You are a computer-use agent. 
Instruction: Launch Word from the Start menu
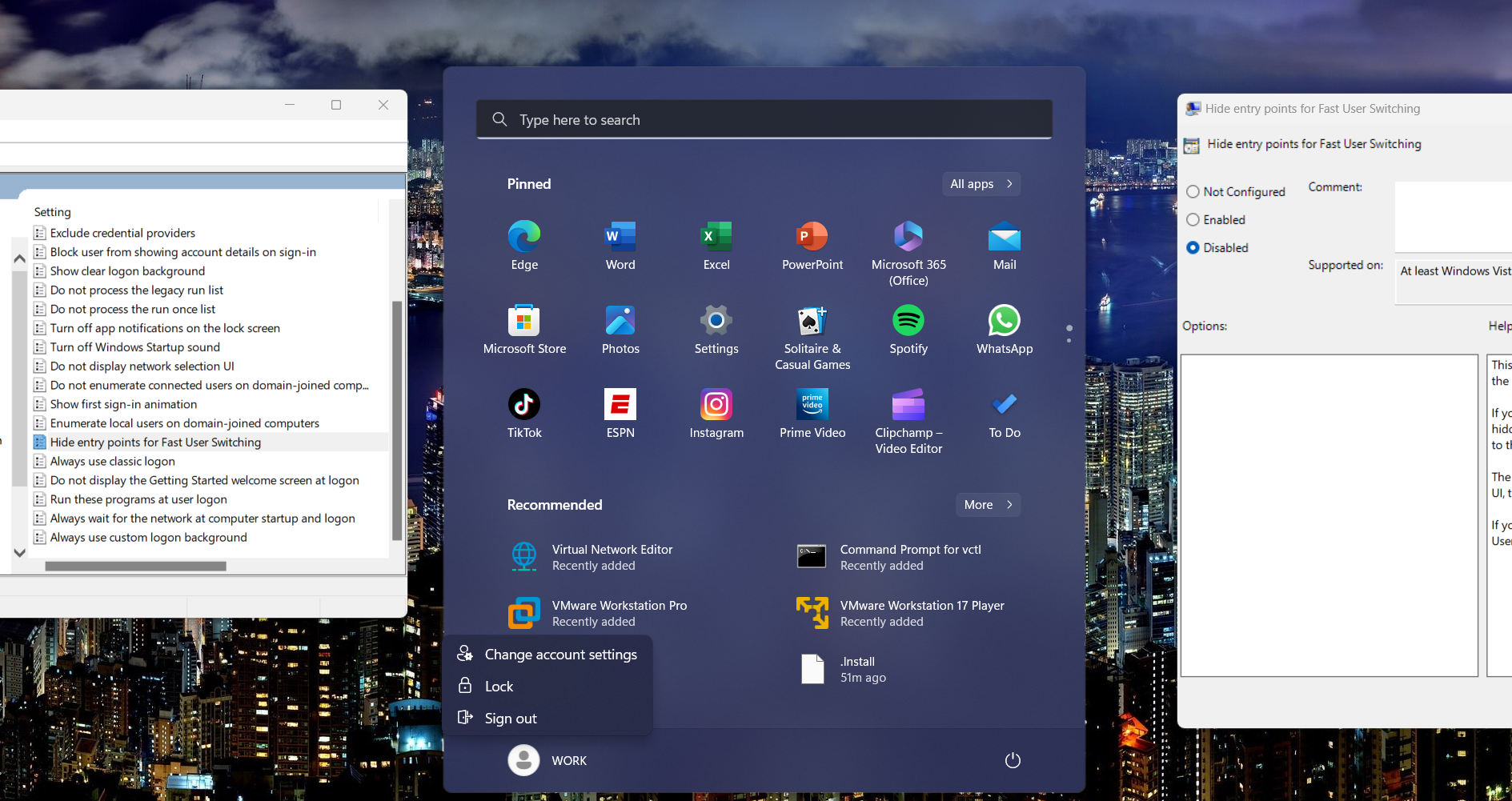coord(620,246)
